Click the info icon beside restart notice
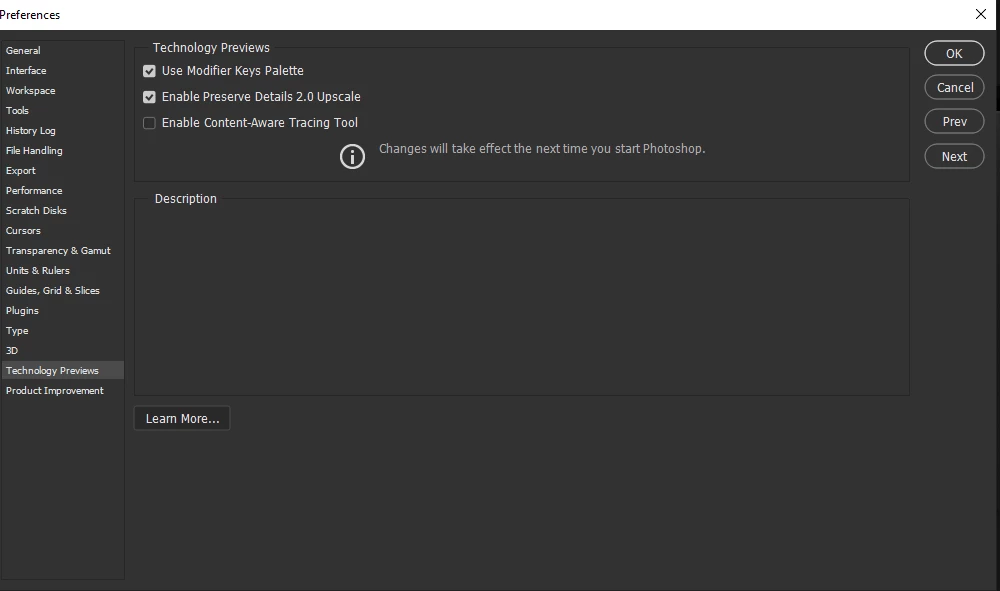Image resolution: width=1000 pixels, height=591 pixels. (x=352, y=156)
